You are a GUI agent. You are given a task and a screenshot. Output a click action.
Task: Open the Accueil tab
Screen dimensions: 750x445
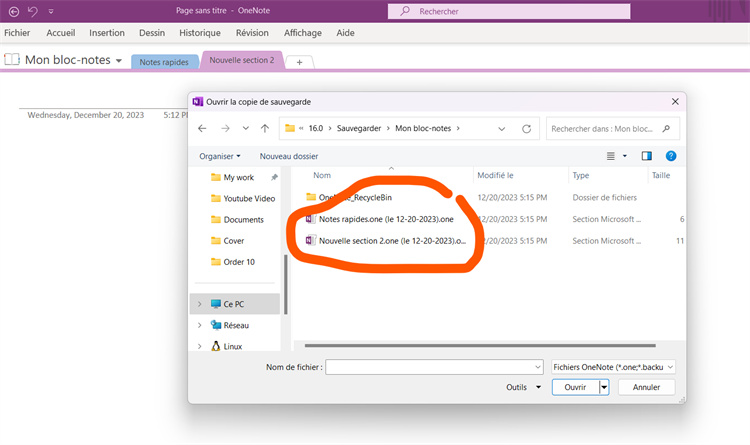61,33
